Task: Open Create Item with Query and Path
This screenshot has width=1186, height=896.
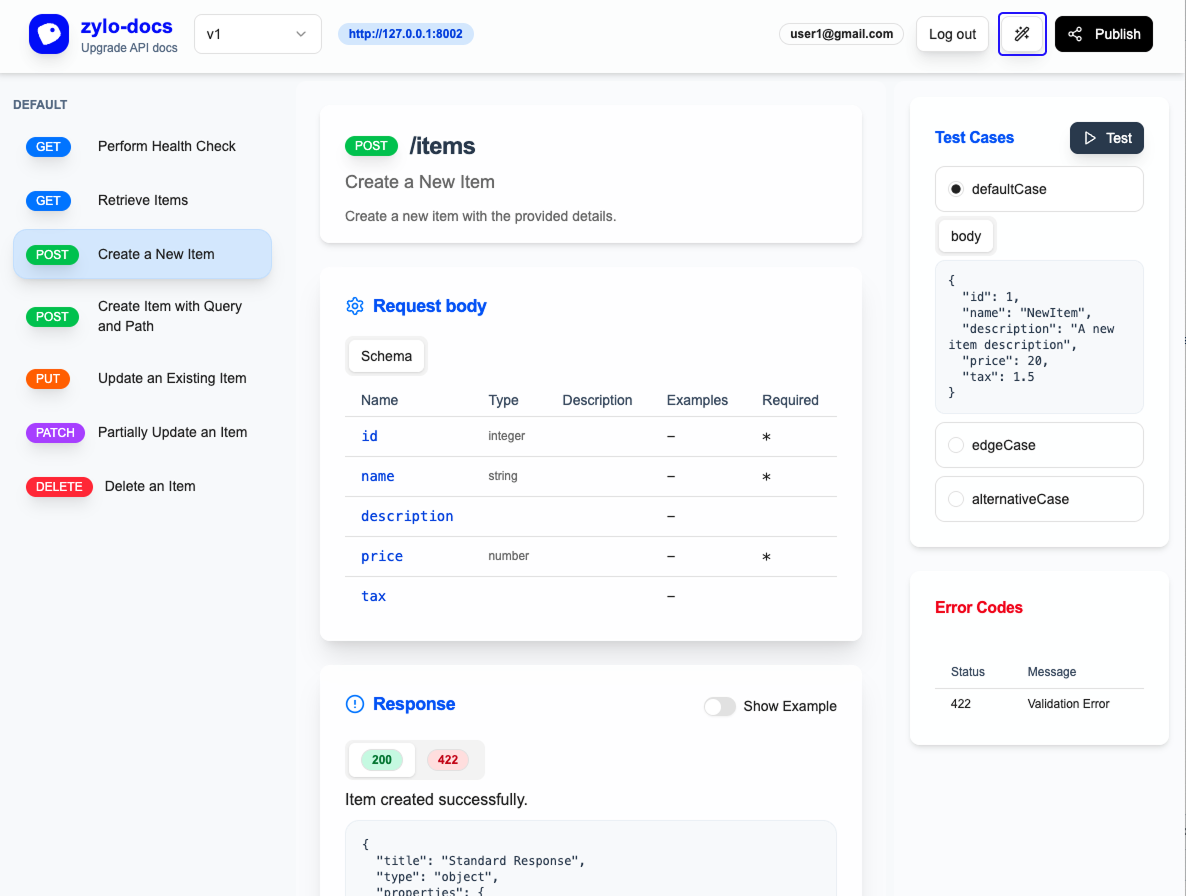Action: coord(142,316)
